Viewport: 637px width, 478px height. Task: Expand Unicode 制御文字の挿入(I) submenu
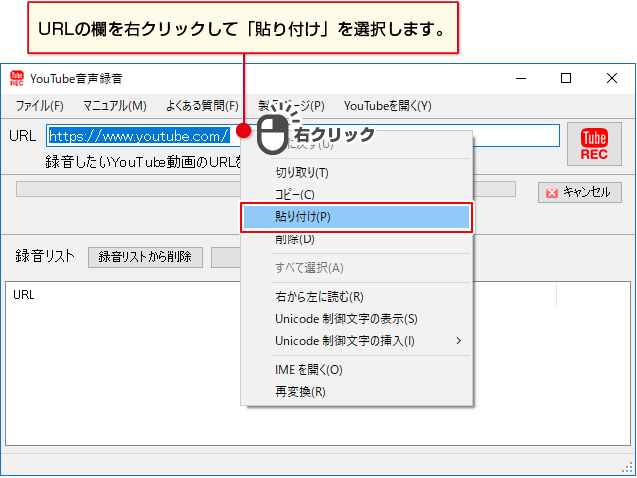[357, 341]
